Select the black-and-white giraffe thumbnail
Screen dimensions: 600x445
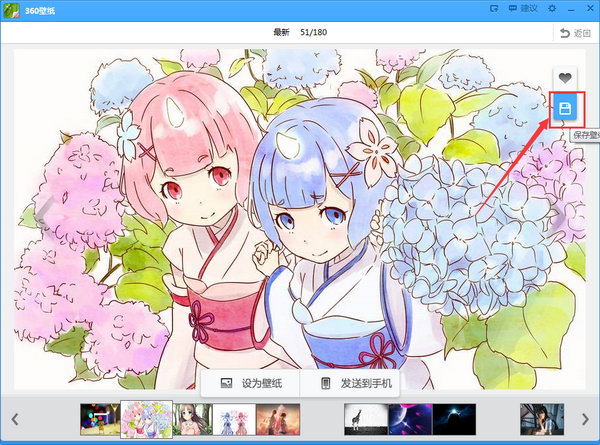[366, 419]
